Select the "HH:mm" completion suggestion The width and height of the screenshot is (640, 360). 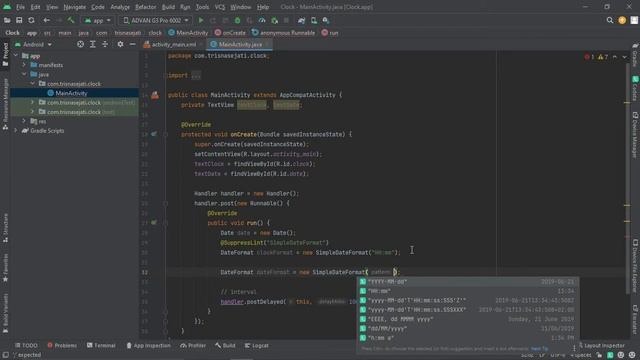467,291
